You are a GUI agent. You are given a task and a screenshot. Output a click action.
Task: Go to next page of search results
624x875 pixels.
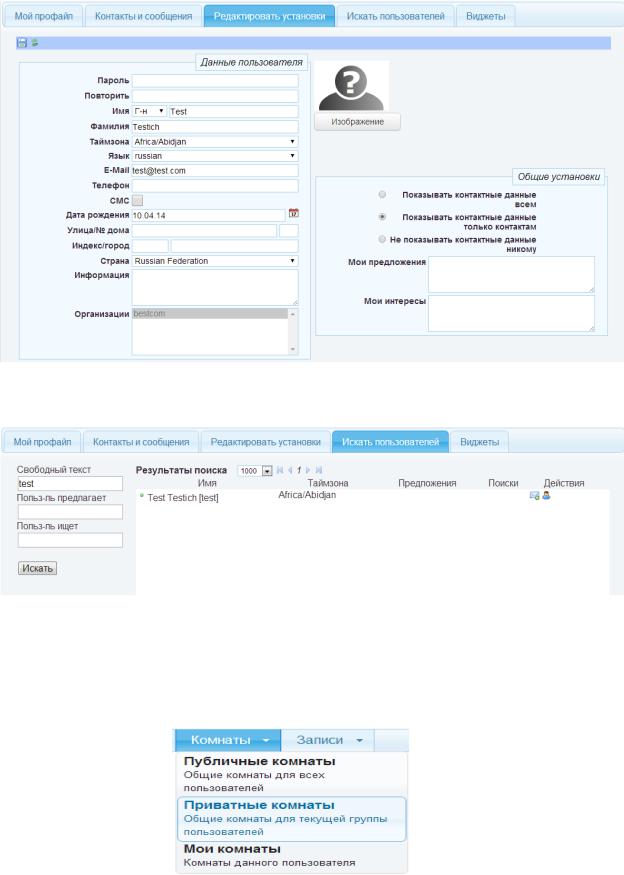point(308,470)
